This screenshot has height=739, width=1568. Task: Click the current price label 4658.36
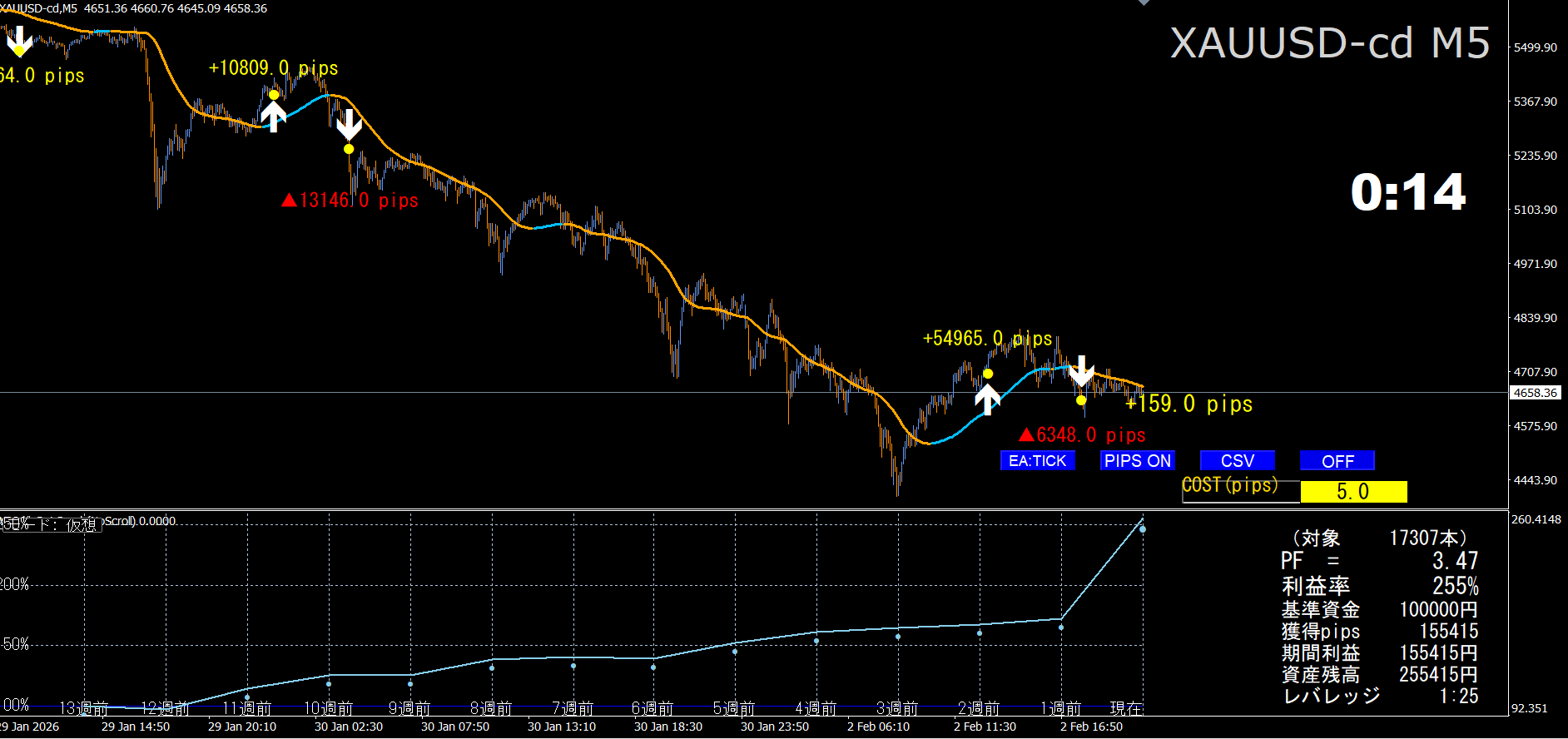click(x=1536, y=393)
